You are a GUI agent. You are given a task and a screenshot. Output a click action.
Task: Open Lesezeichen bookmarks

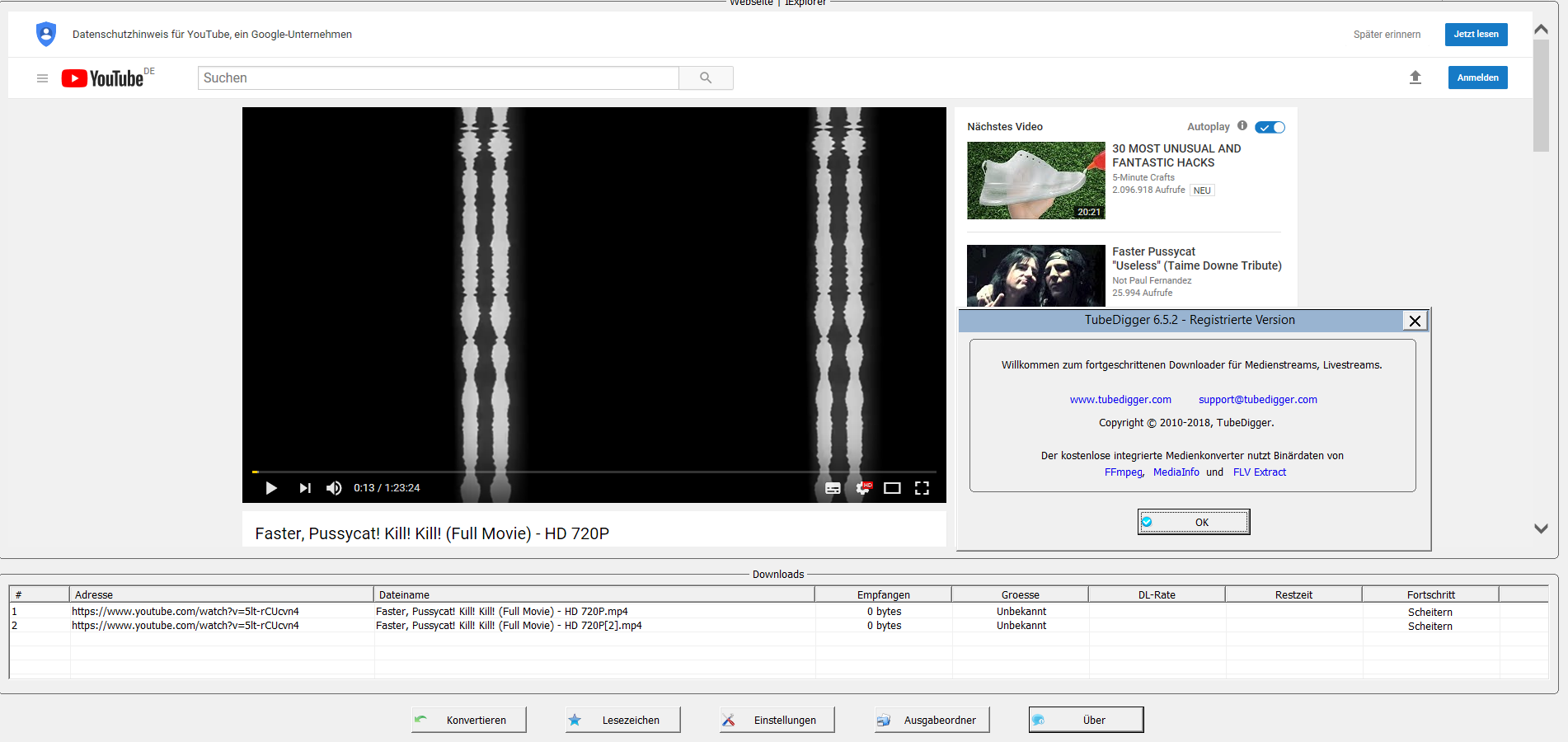click(x=623, y=720)
